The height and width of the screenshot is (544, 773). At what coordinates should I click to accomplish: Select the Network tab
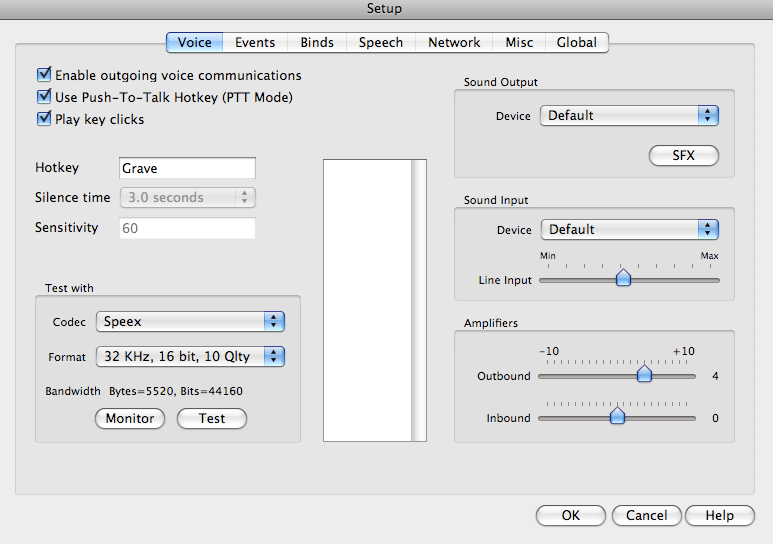[x=454, y=43]
